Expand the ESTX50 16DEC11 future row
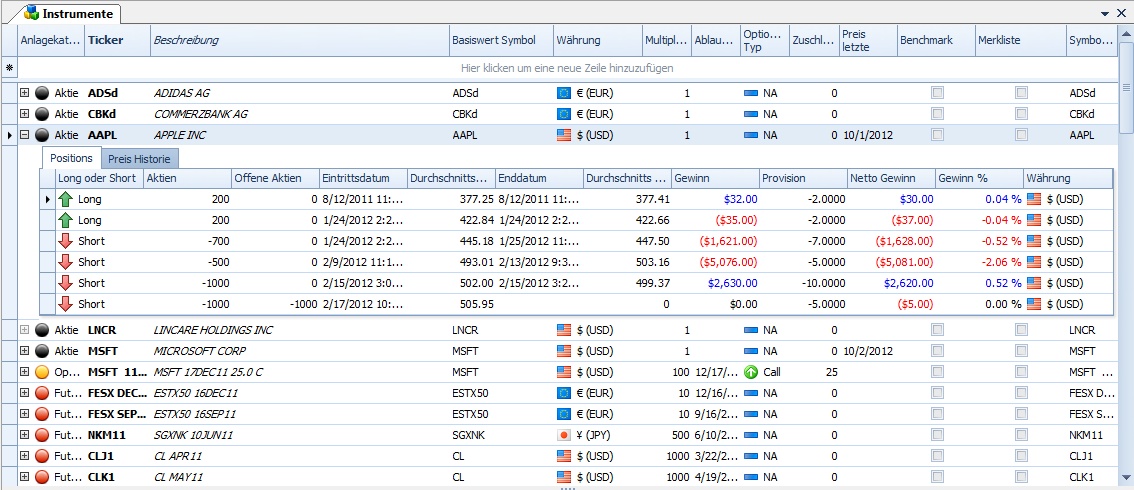Screen dimensions: 1134x490 coord(25,393)
